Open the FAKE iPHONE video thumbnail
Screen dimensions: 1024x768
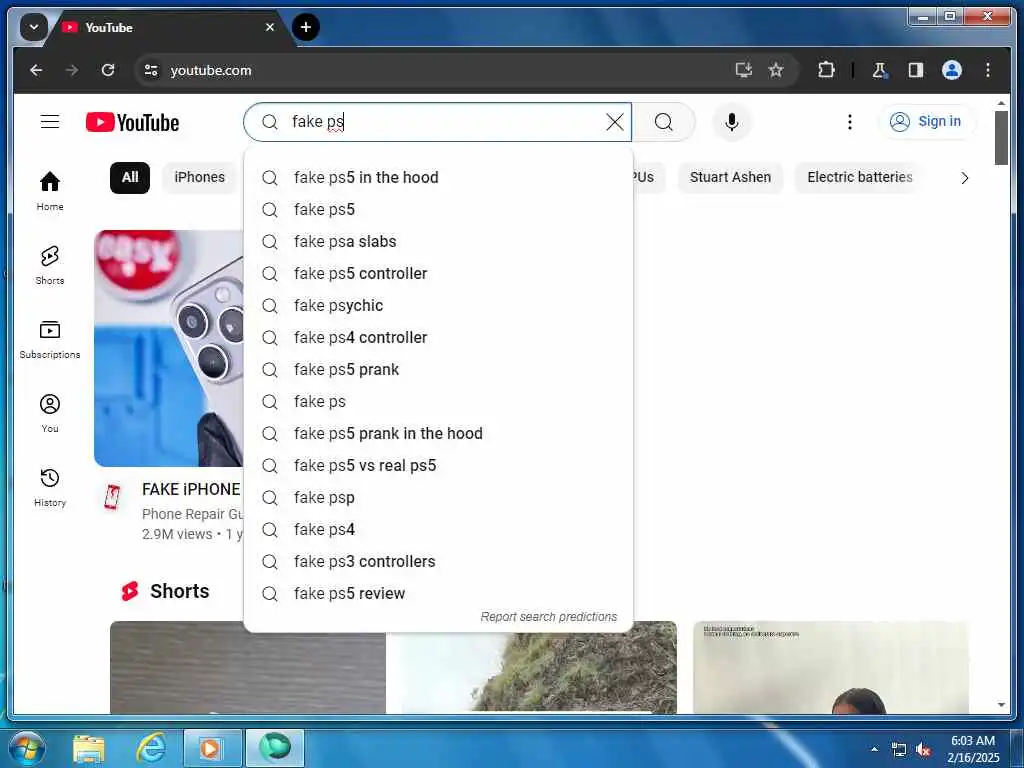pos(168,348)
